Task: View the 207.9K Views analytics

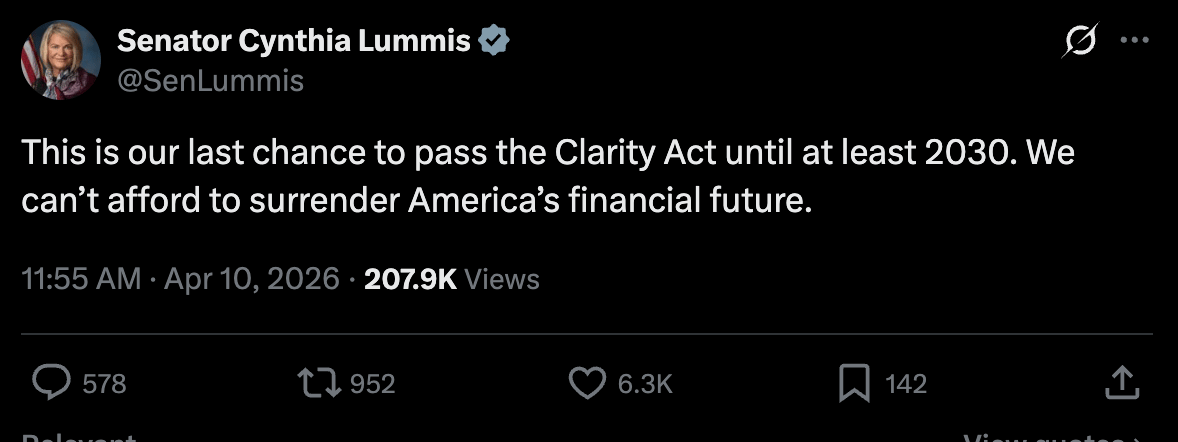Action: click(452, 279)
